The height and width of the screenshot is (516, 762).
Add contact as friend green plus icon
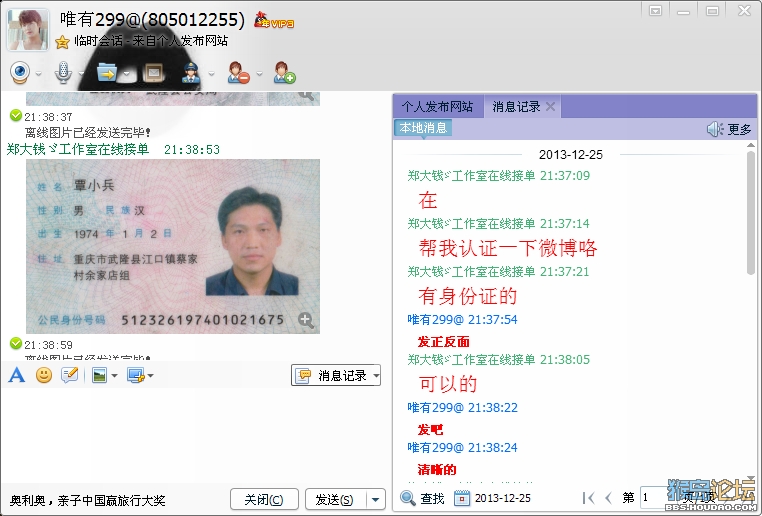284,73
